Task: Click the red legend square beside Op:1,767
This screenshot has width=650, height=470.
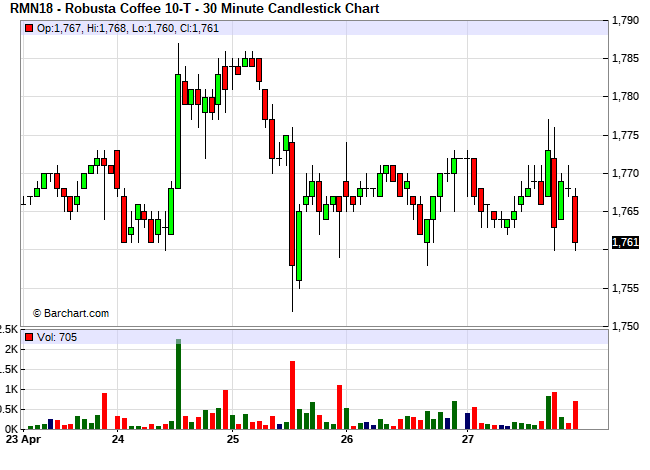Action: [x=29, y=28]
